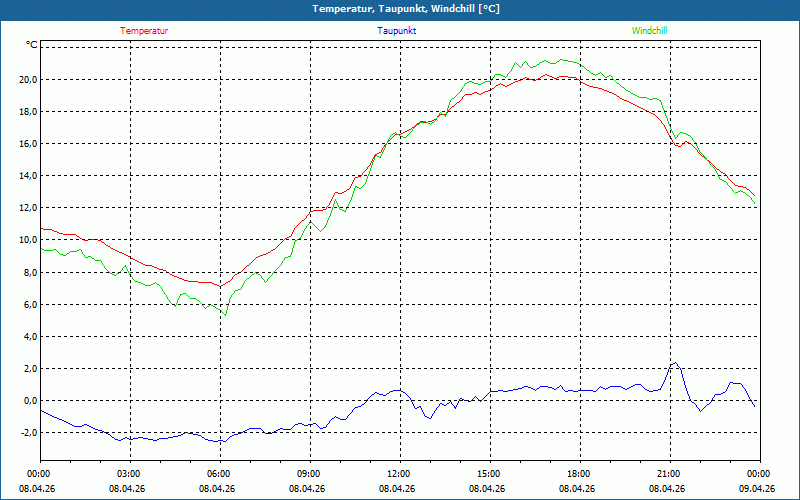Click the -2,0 y-axis value
Screen dimensions: 800x500
click(29, 433)
